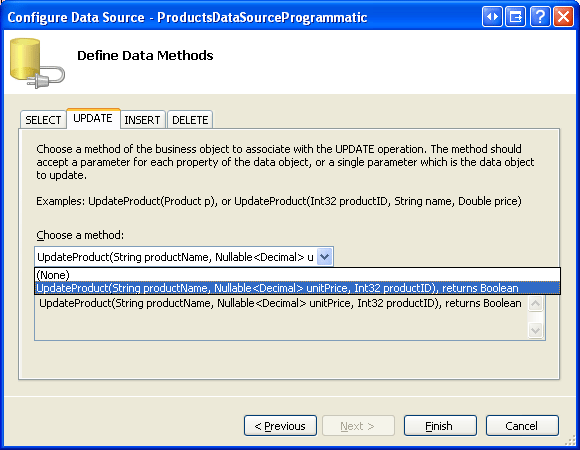This screenshot has width=580, height=450.
Task: Open the DELETE tab
Action: [x=190, y=120]
